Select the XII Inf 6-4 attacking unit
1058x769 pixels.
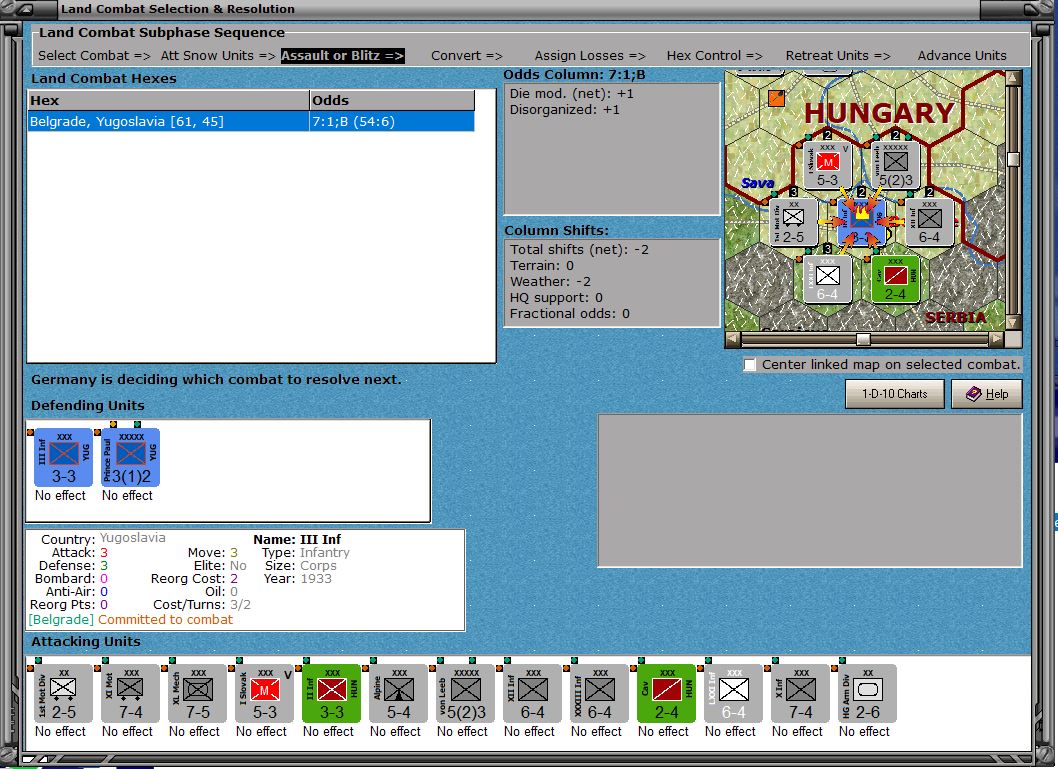tap(532, 693)
